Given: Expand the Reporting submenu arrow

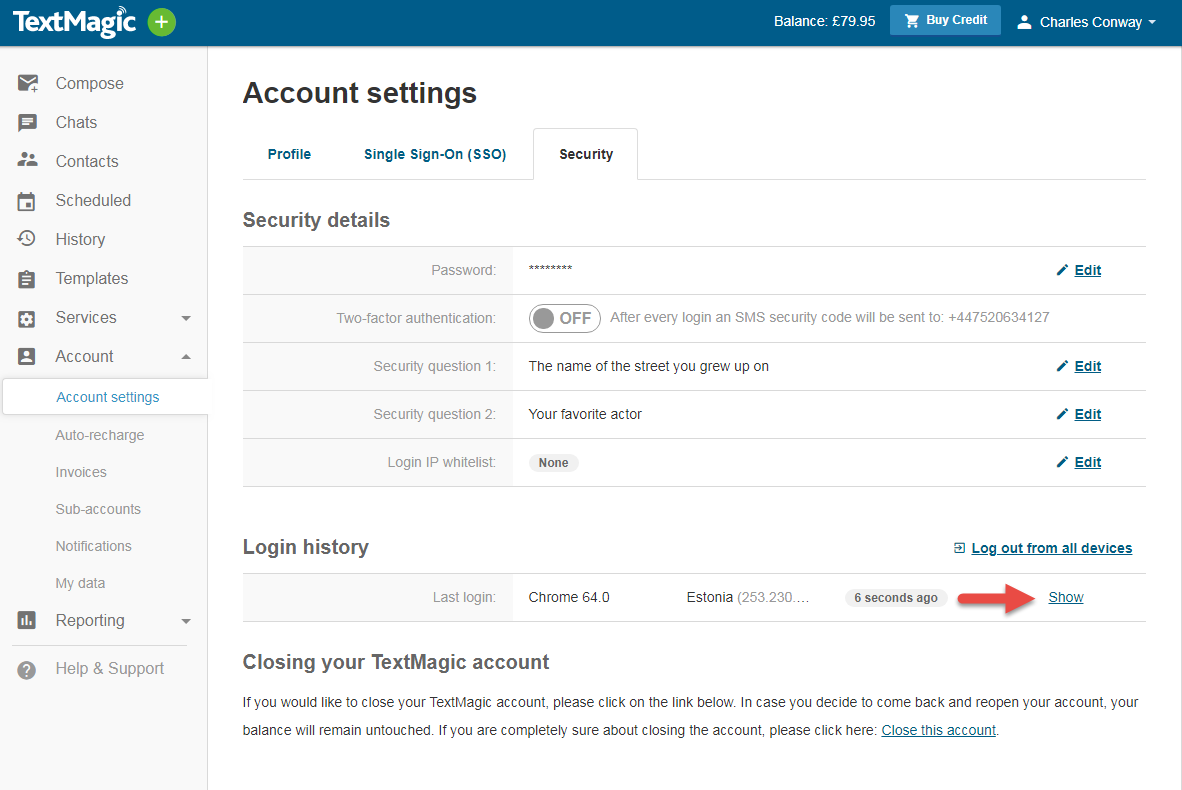Looking at the screenshot, I should (x=186, y=621).
